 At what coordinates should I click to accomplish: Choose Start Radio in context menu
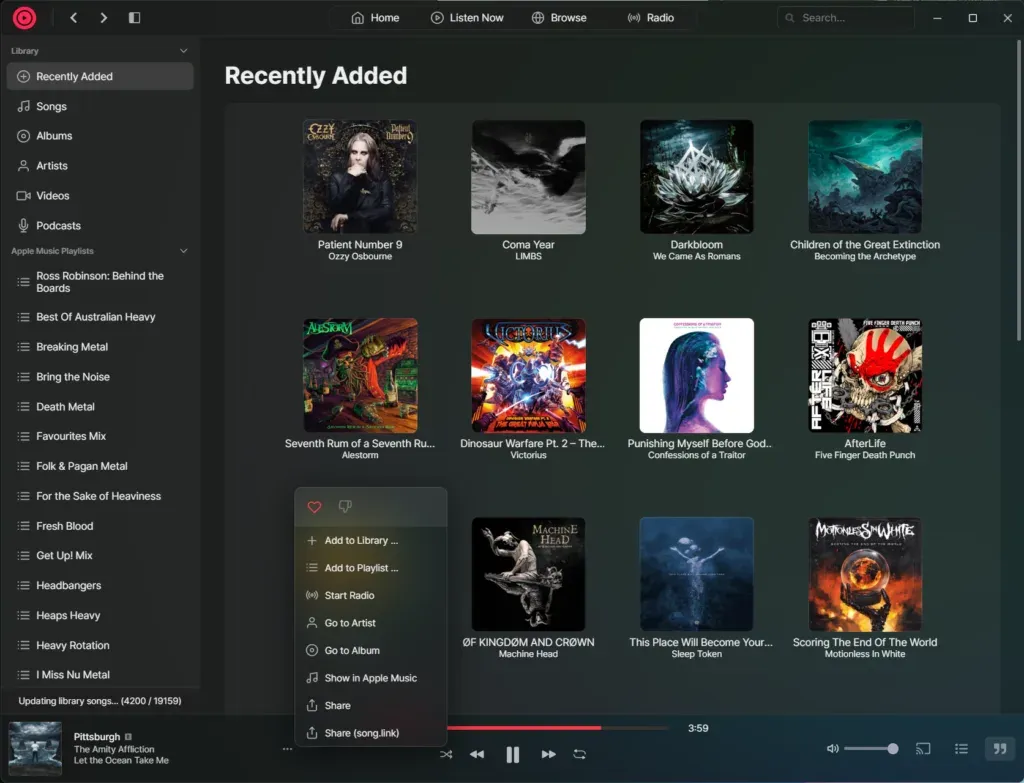[371, 596]
